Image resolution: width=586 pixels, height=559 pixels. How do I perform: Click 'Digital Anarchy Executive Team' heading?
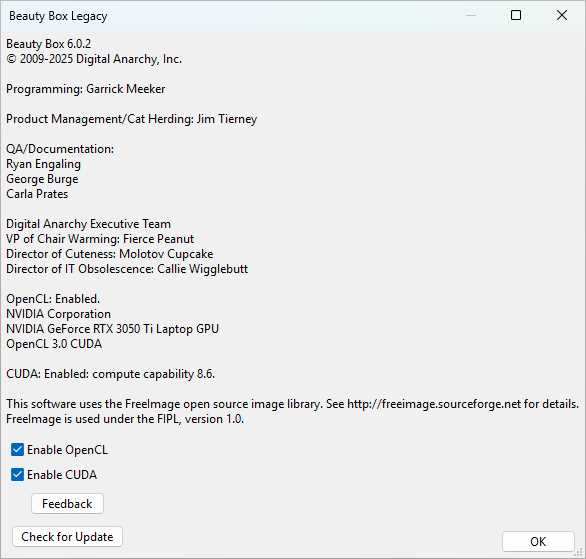(89, 224)
